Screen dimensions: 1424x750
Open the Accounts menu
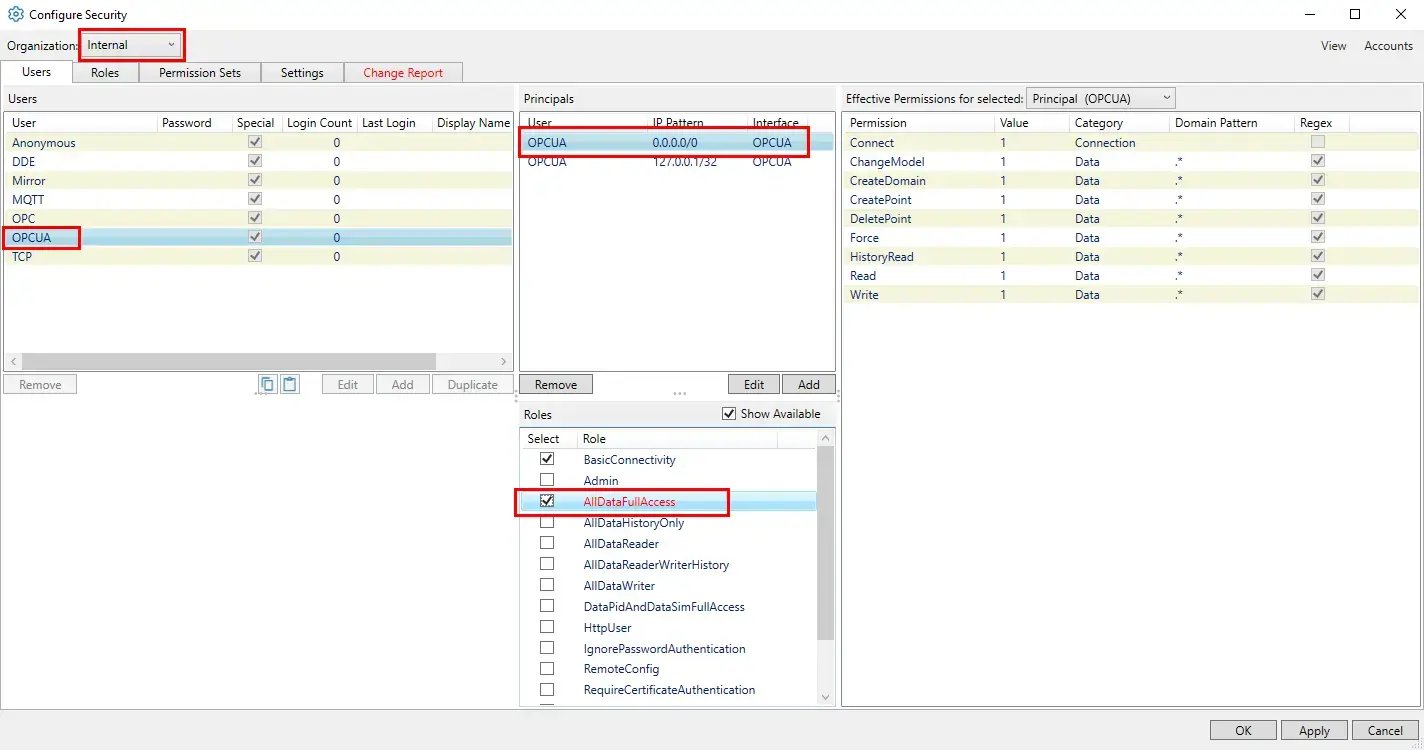click(1388, 45)
